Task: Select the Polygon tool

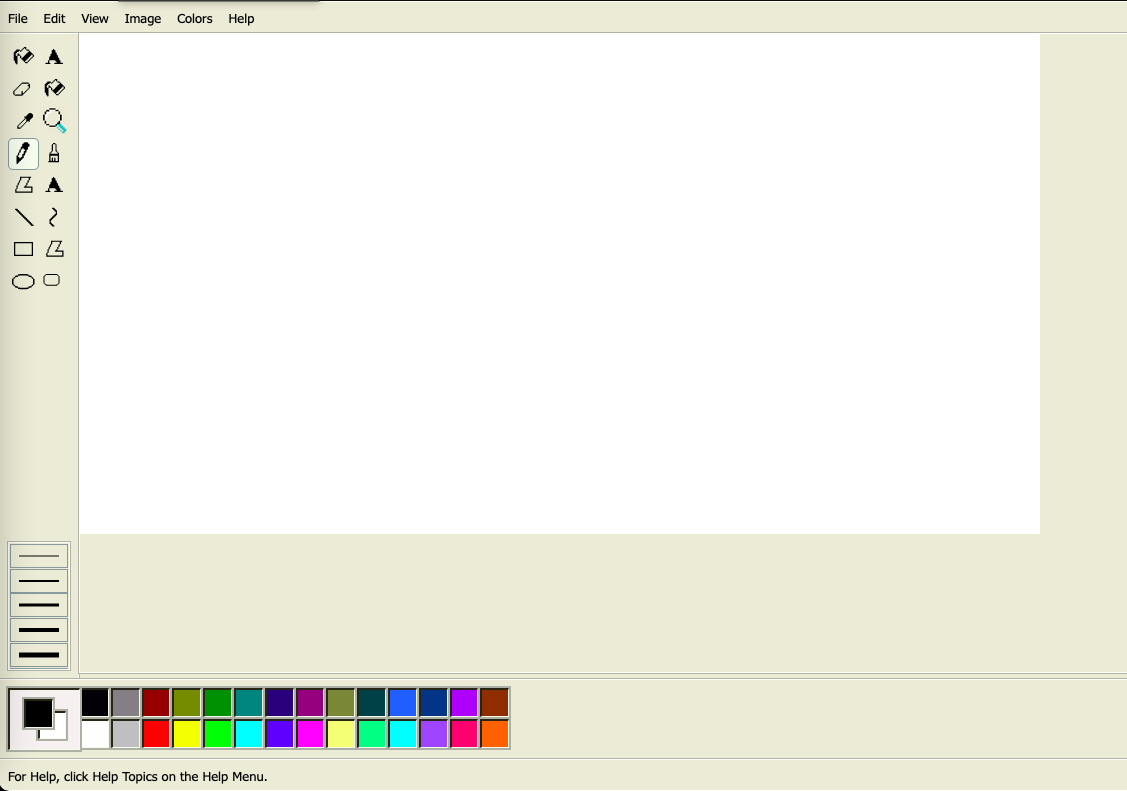Action: (54, 249)
